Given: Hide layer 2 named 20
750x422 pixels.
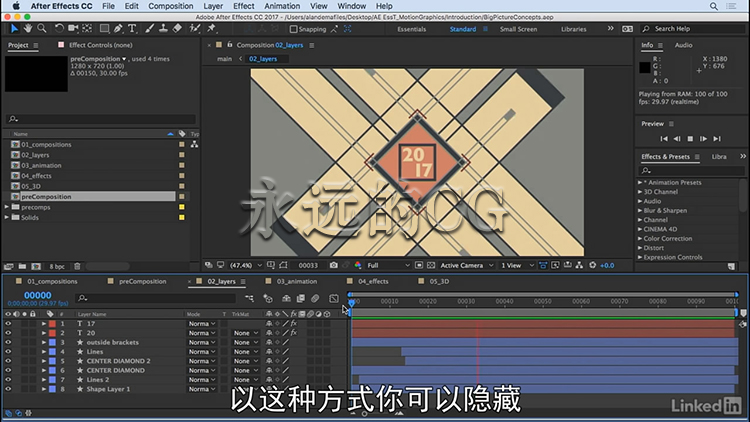Looking at the screenshot, I should 8,333.
